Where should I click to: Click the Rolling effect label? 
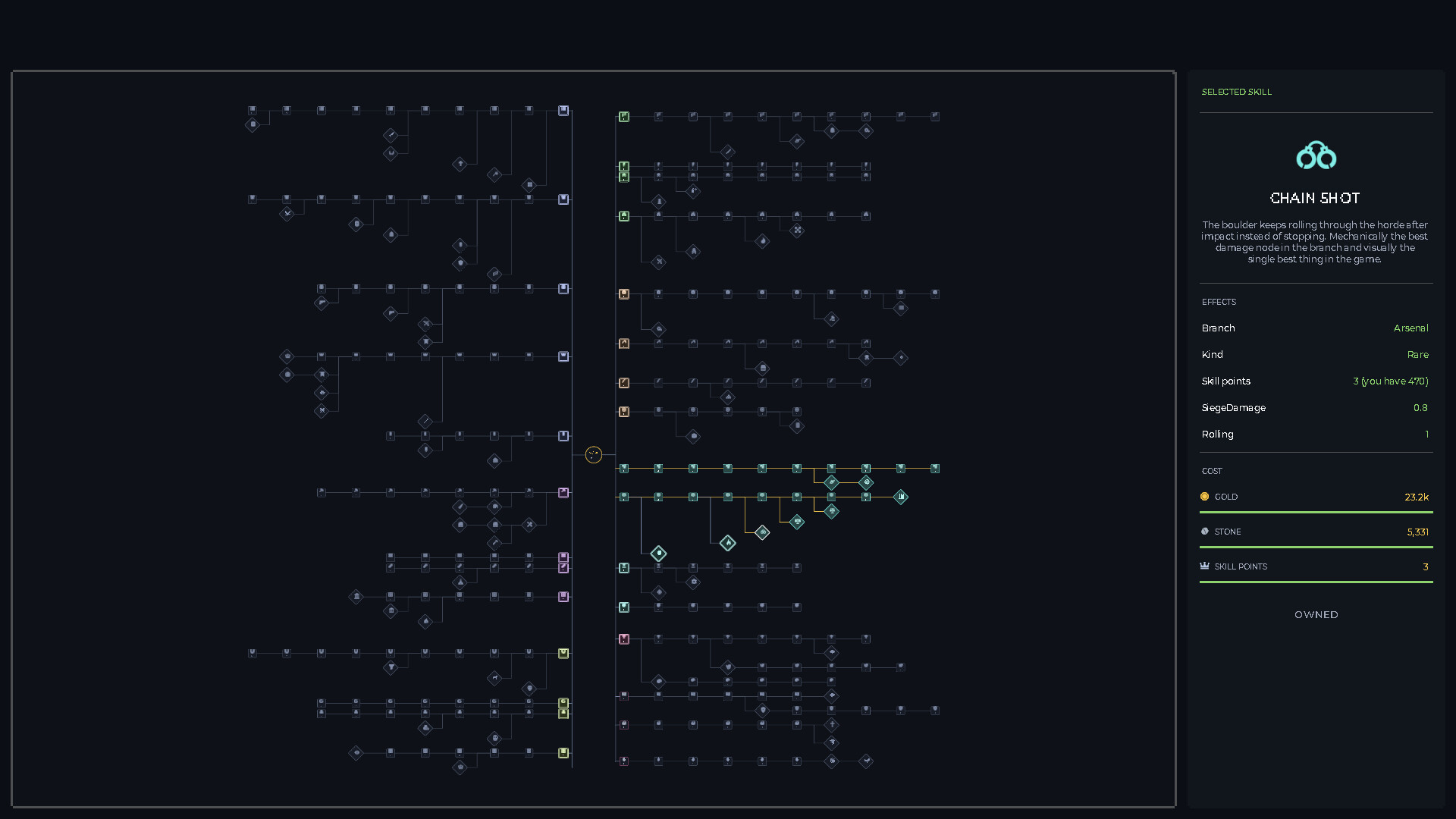pyautogui.click(x=1218, y=435)
